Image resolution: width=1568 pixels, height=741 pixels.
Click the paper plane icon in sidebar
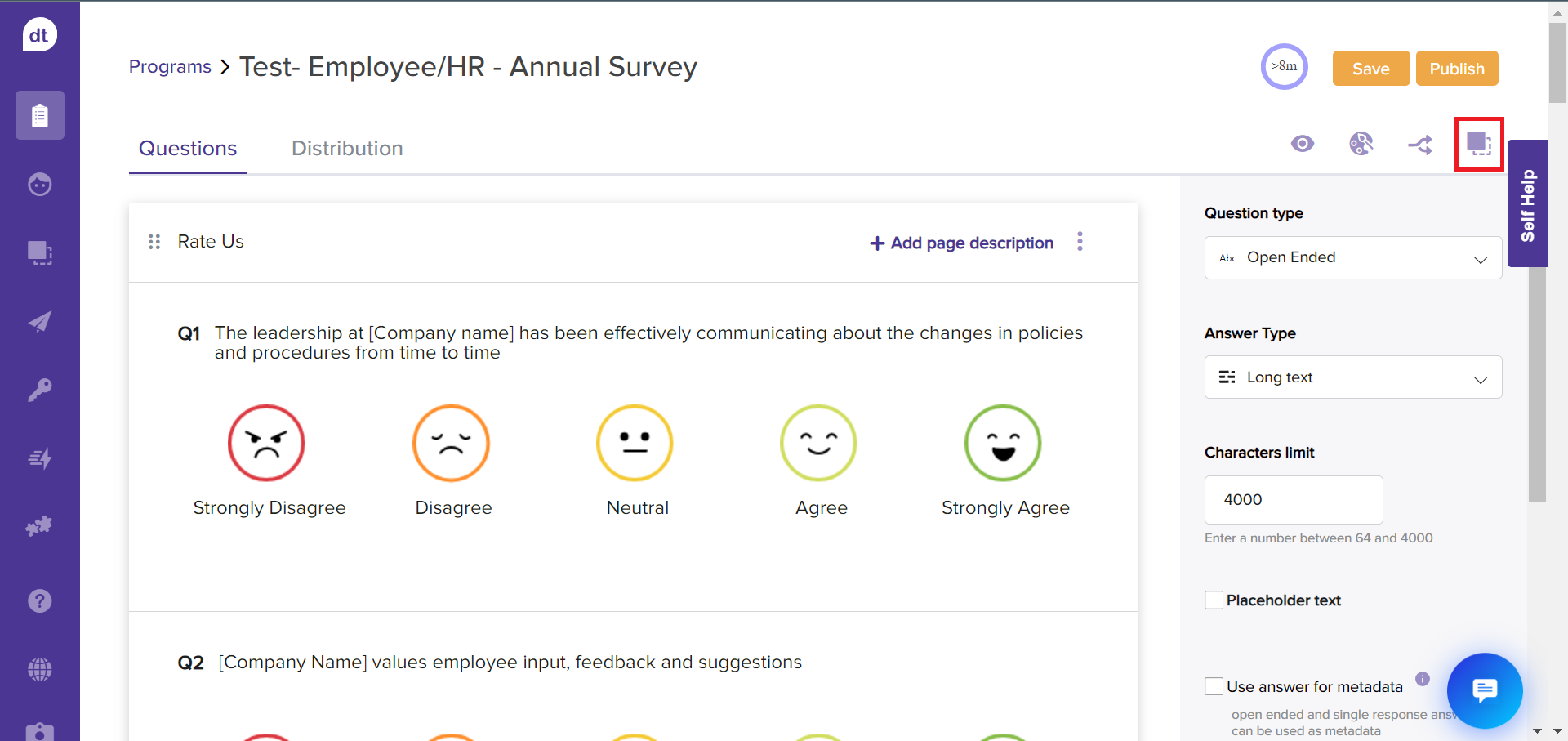[x=40, y=321]
